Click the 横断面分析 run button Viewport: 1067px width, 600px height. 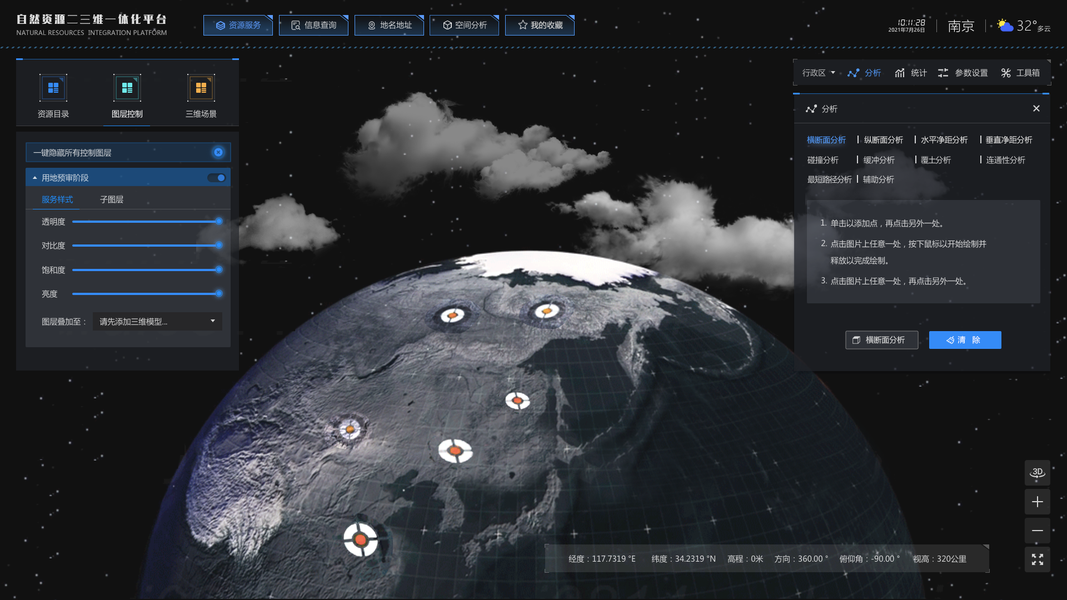[881, 339]
